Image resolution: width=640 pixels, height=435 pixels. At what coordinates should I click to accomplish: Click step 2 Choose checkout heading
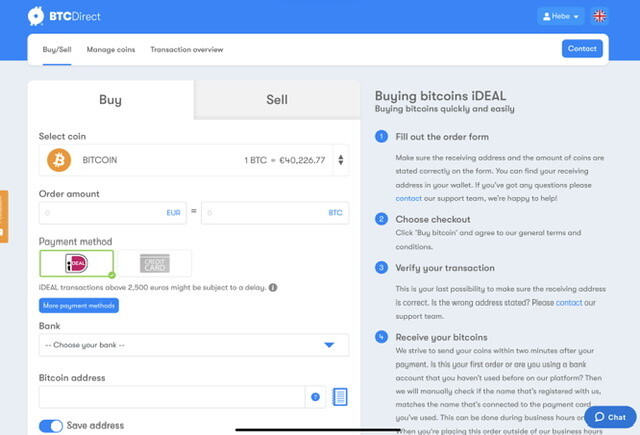point(433,220)
